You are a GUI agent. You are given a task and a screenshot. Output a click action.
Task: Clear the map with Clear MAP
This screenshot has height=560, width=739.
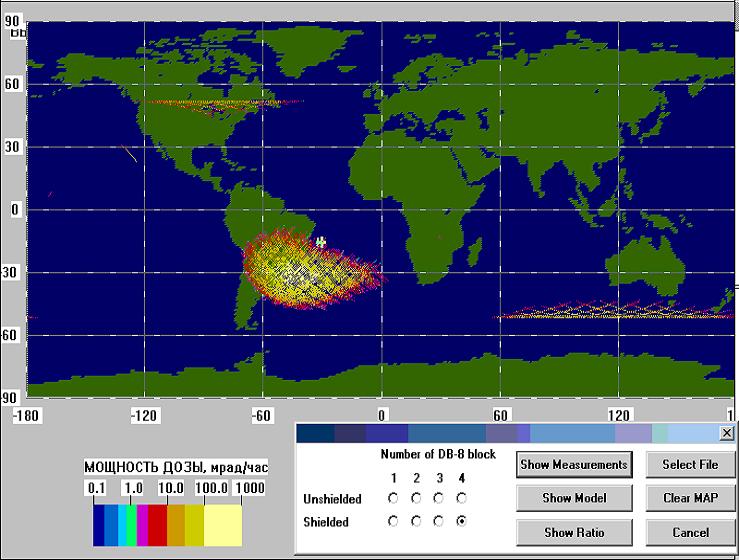[690, 497]
